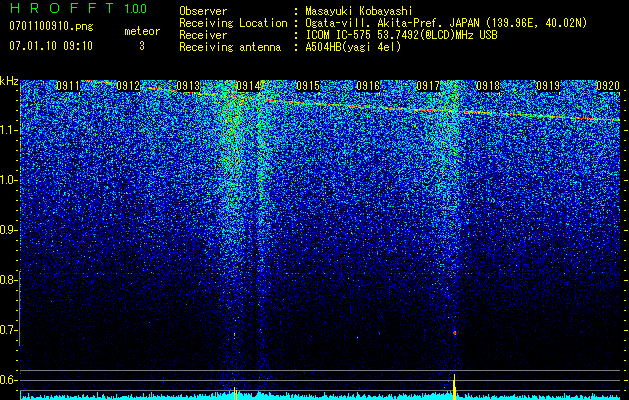Screen dimensions: 629x400
Task: Select antenna value A504HB(yagi 4el)
Action: coord(353,47)
